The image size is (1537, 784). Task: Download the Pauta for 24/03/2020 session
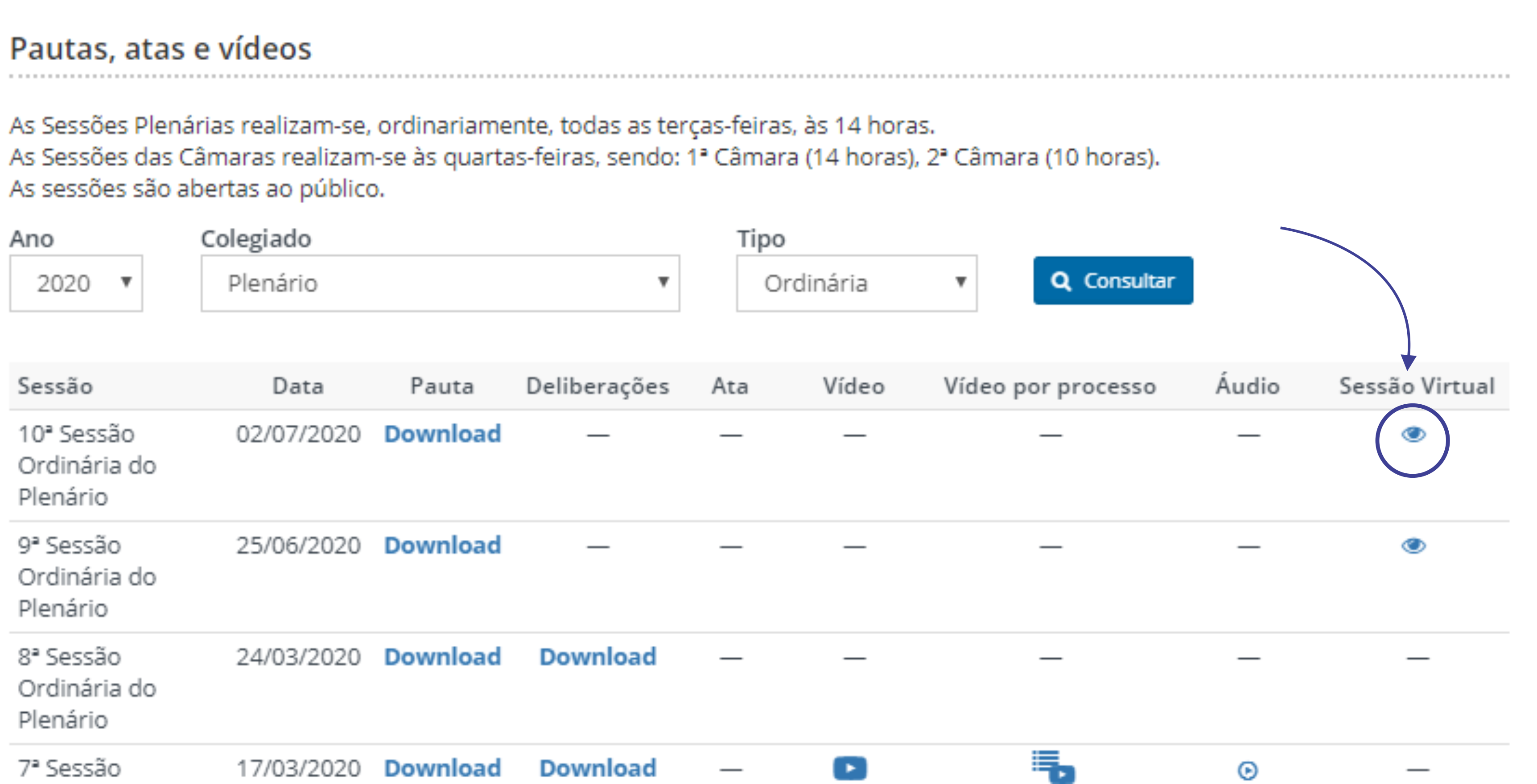(442, 657)
